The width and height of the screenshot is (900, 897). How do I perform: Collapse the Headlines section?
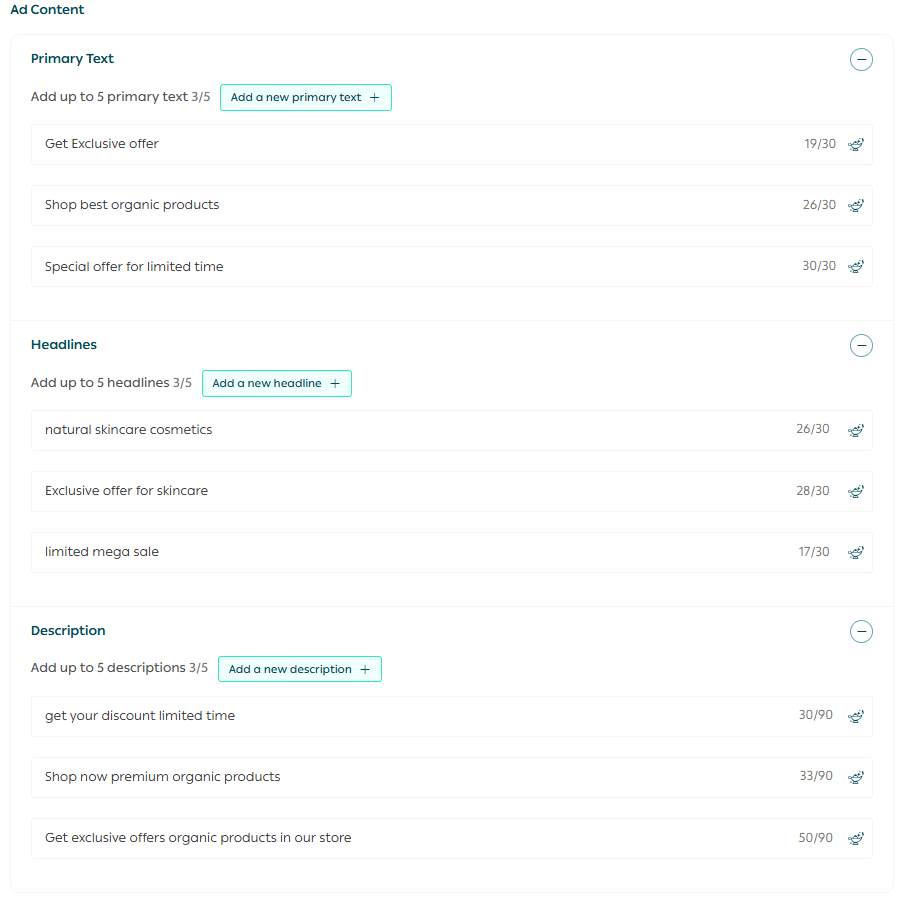pyautogui.click(x=861, y=346)
